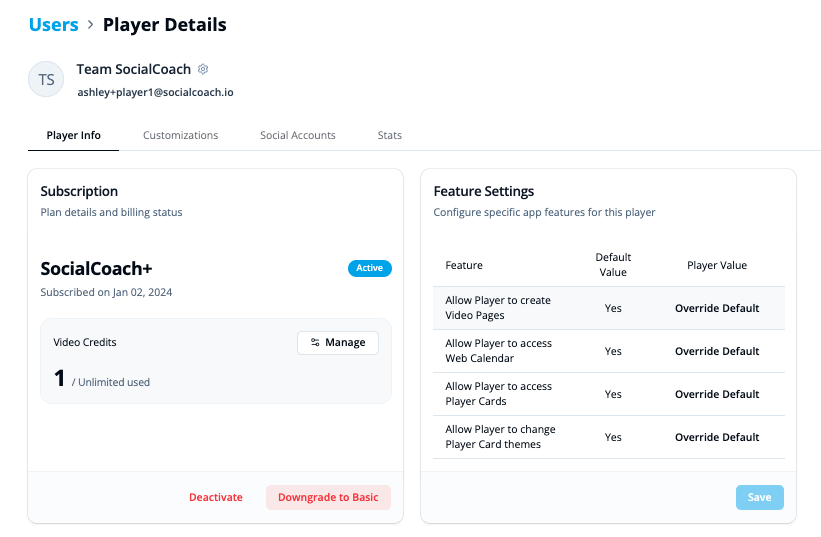Viewport: 821px width, 537px height.
Task: Click the gear icon next to Team SocialCoach
Action: pos(203,69)
